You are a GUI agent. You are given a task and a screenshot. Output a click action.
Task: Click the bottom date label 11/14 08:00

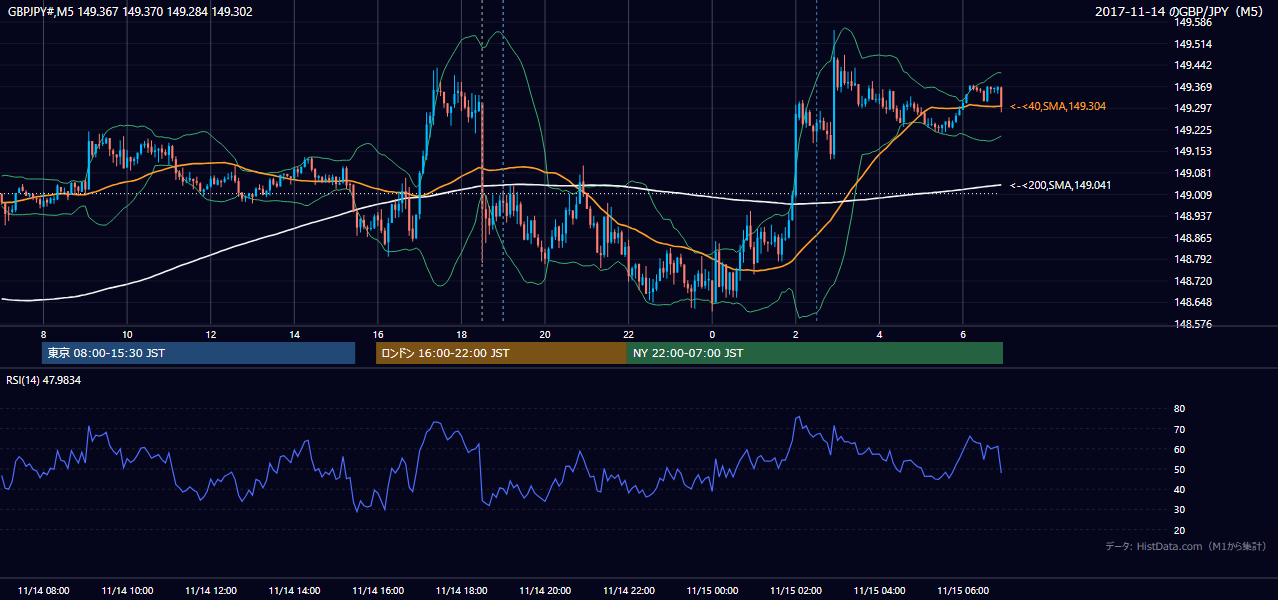44,591
